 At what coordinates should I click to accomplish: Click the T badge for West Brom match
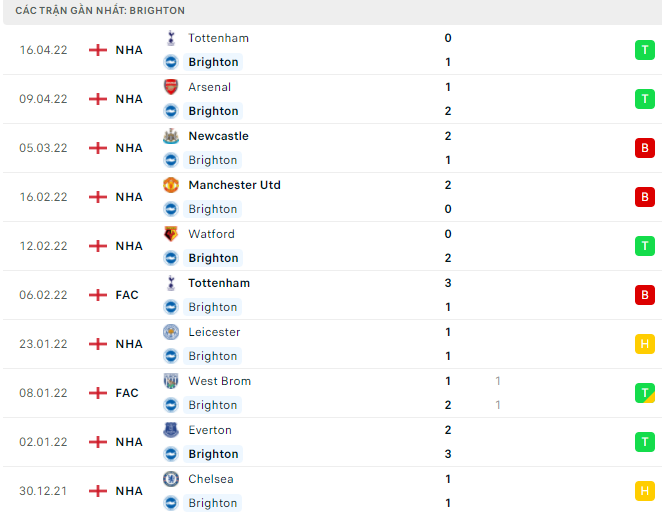click(x=645, y=393)
